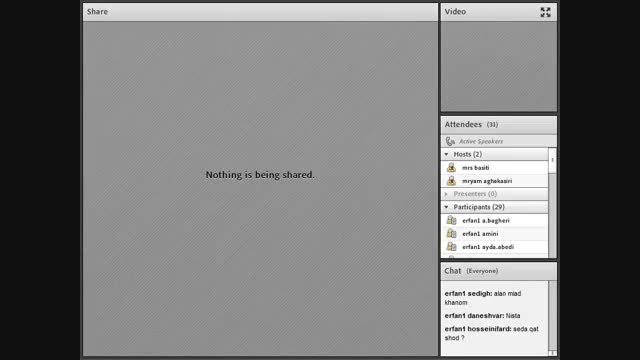Expand the Presenters (0) group arrow
Viewport: 640px width, 360px height.
pos(446,194)
